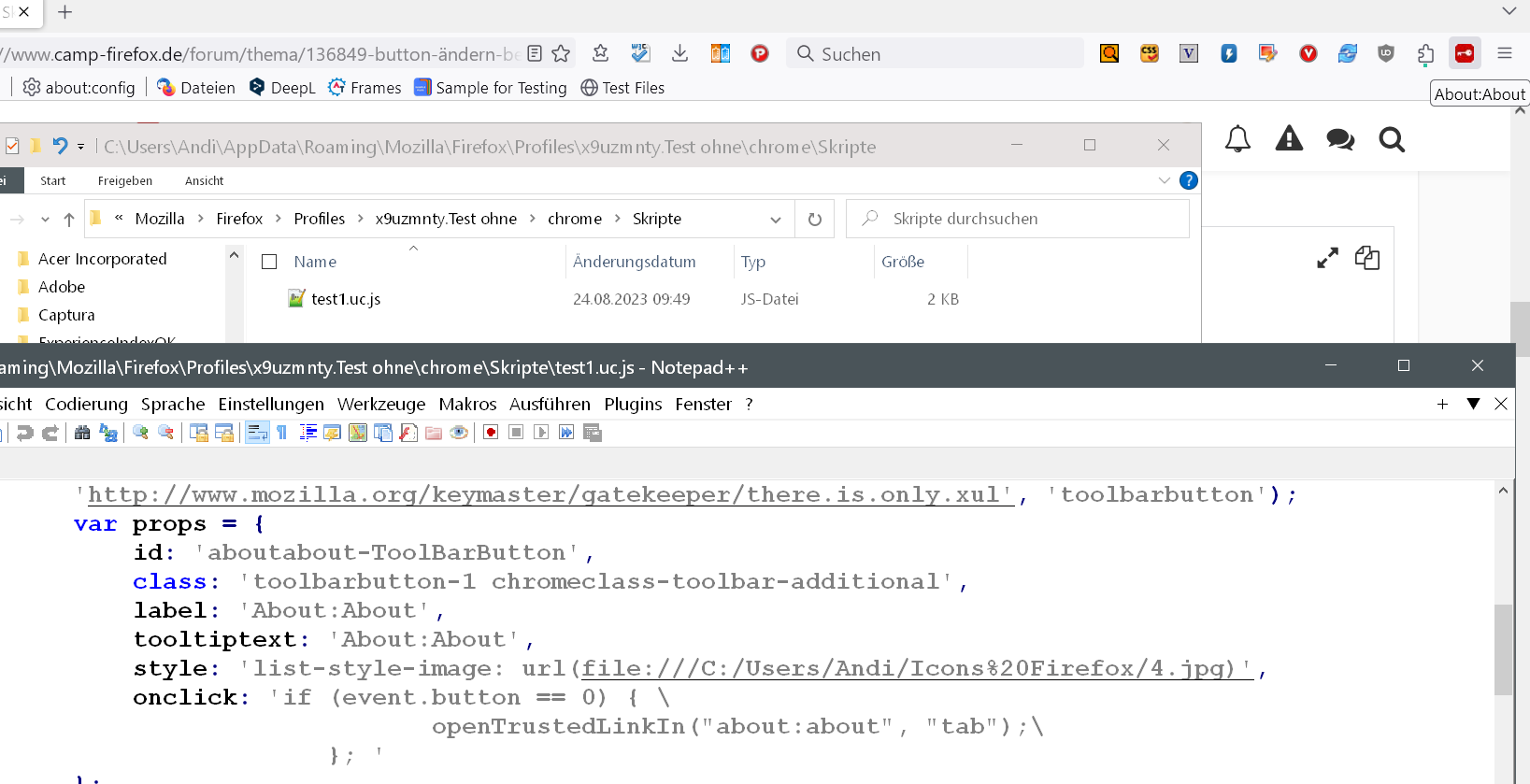Click the uBlock Origin shield icon

click(1386, 53)
